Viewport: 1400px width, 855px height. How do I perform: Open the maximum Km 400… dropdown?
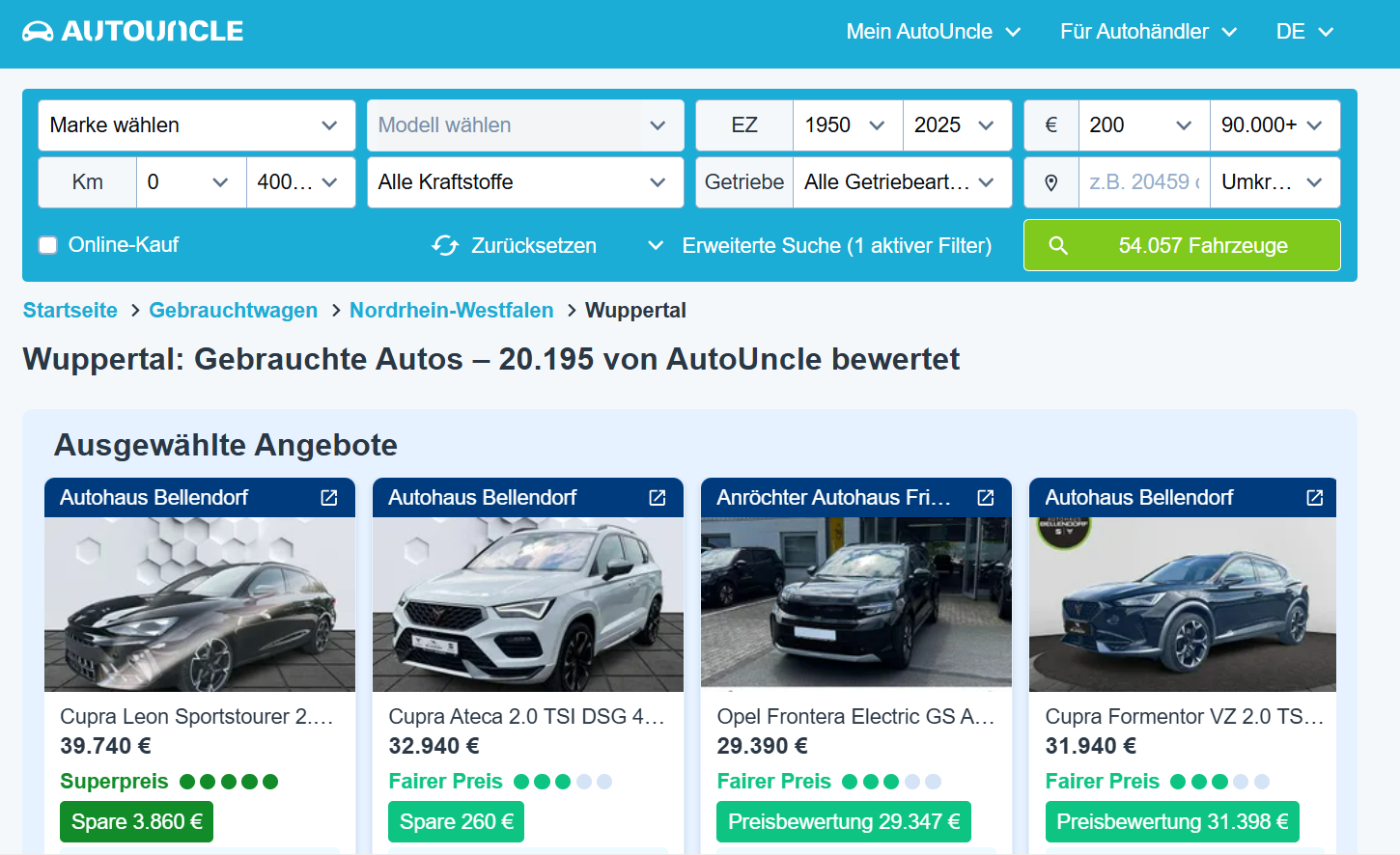(300, 182)
